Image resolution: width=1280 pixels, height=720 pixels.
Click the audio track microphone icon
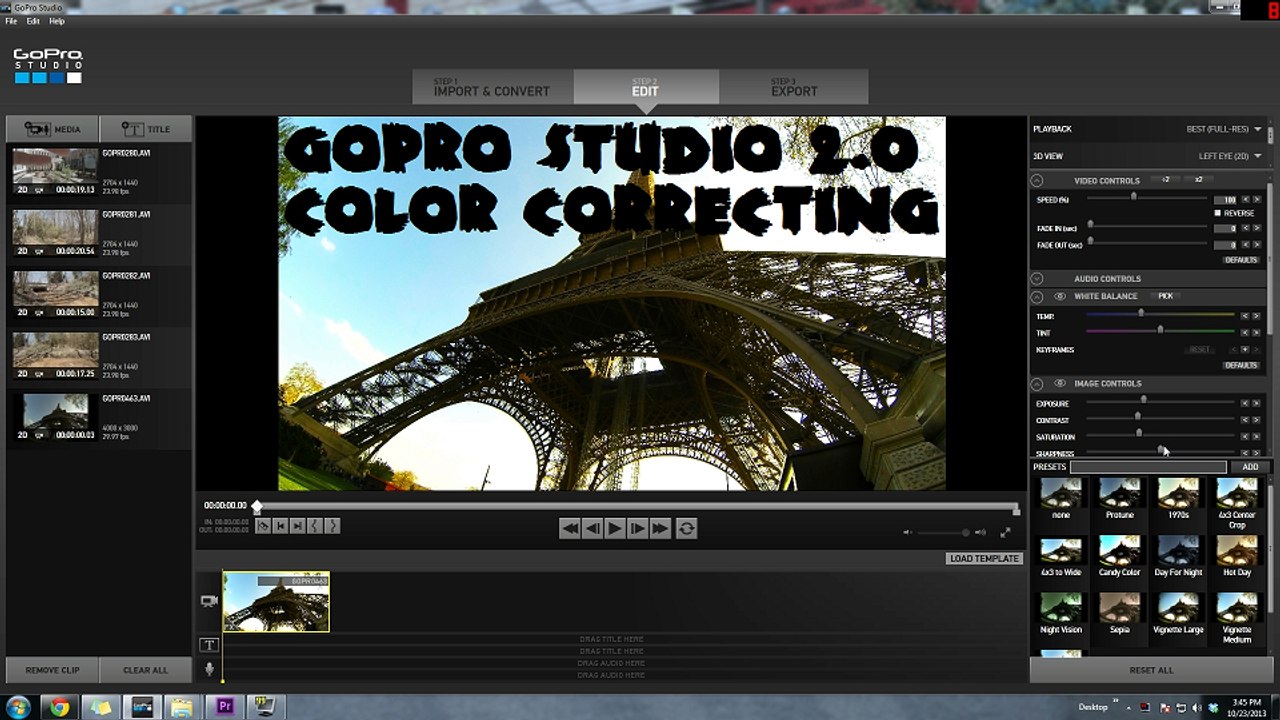[x=209, y=669]
